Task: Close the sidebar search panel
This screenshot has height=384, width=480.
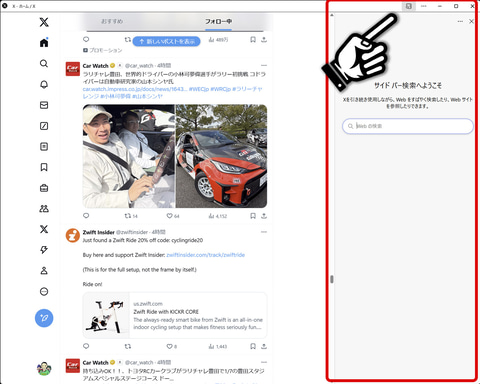Action: click(471, 21)
